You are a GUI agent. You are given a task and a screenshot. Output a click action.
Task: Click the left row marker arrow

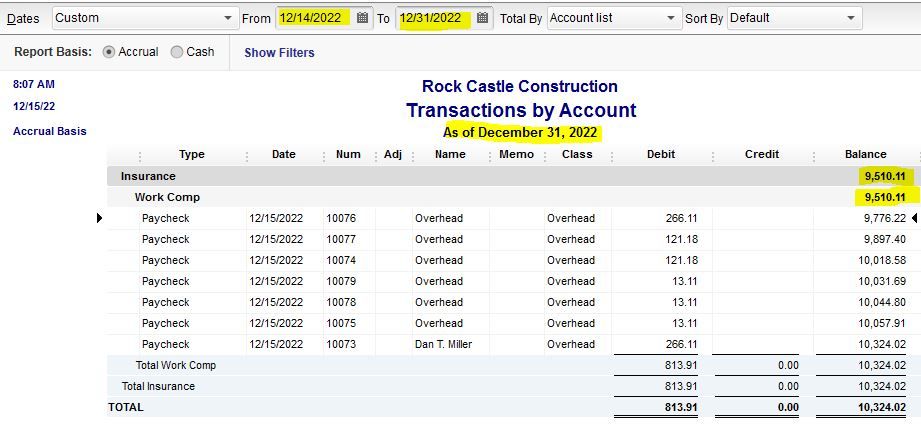(99, 218)
